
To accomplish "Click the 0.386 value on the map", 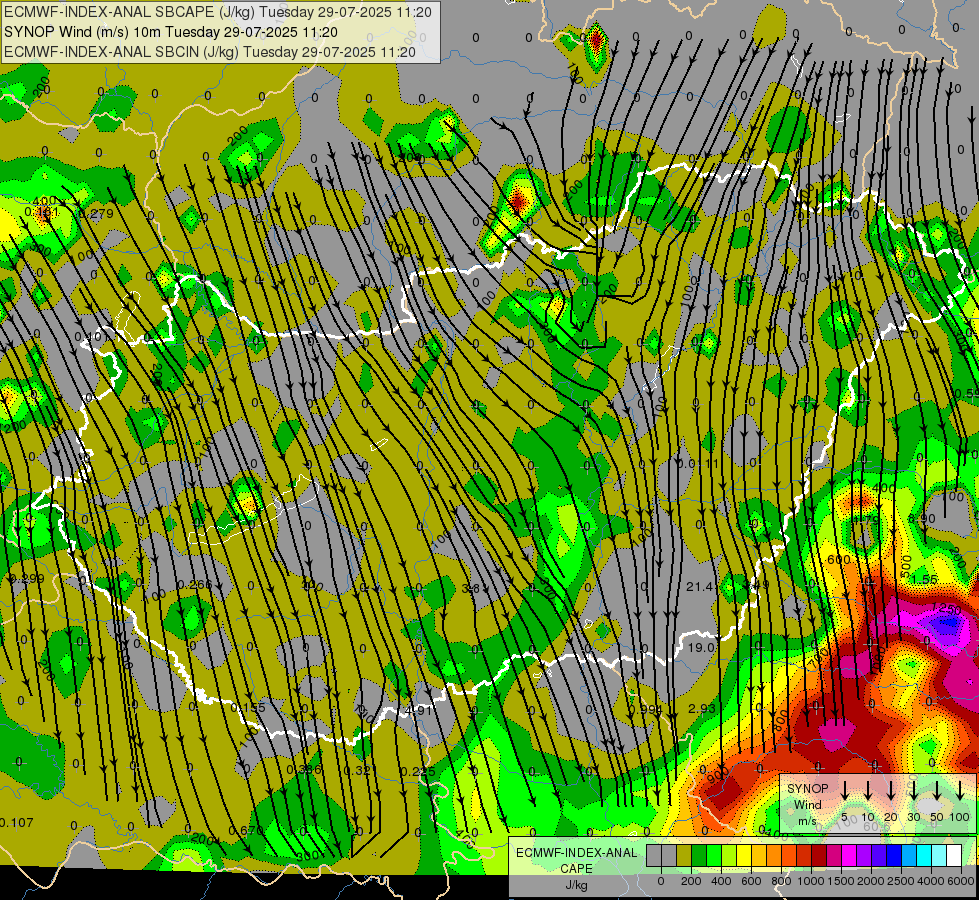I will pos(303,769).
